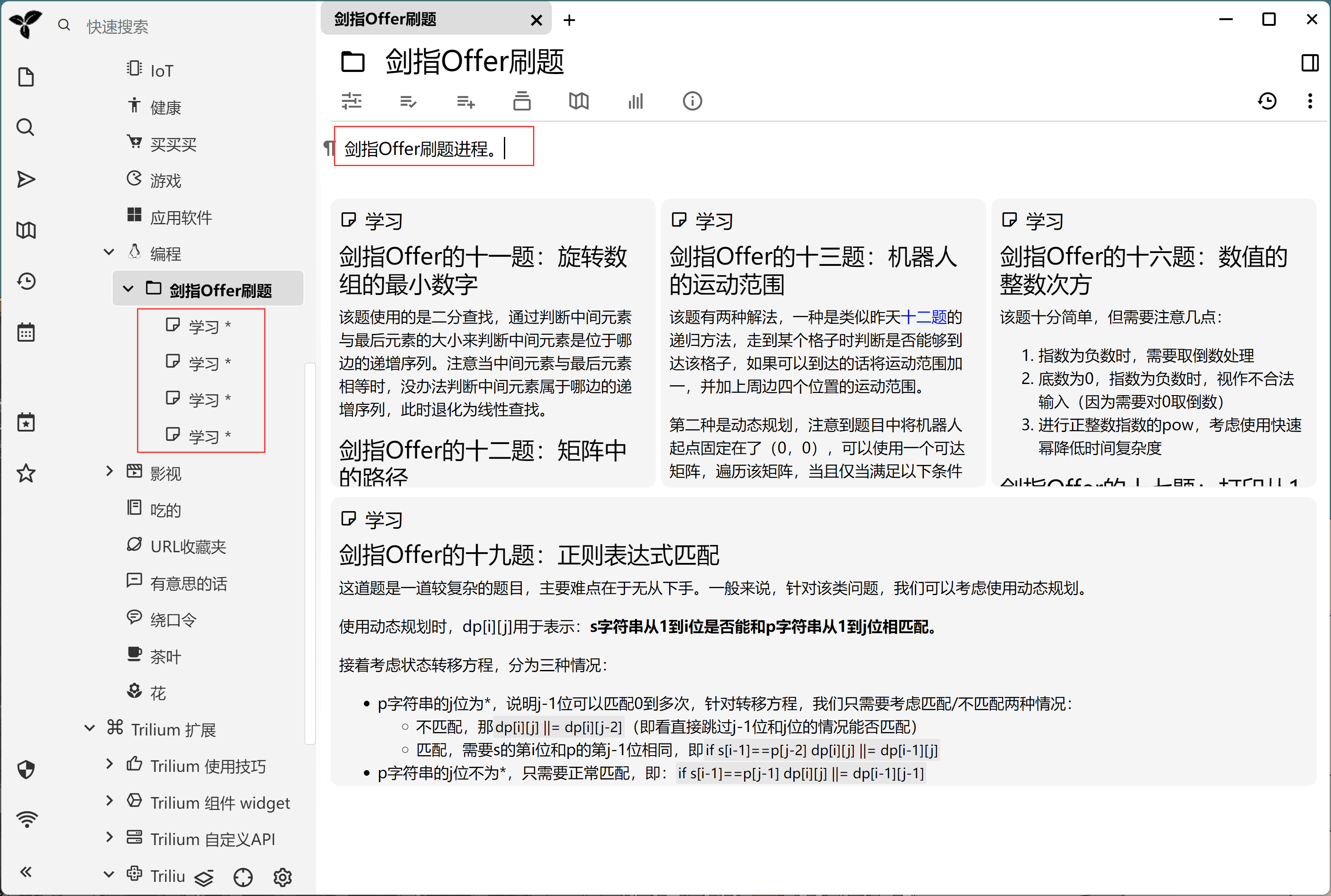
Task: Expand the 影视 tree node
Action: click(x=109, y=471)
